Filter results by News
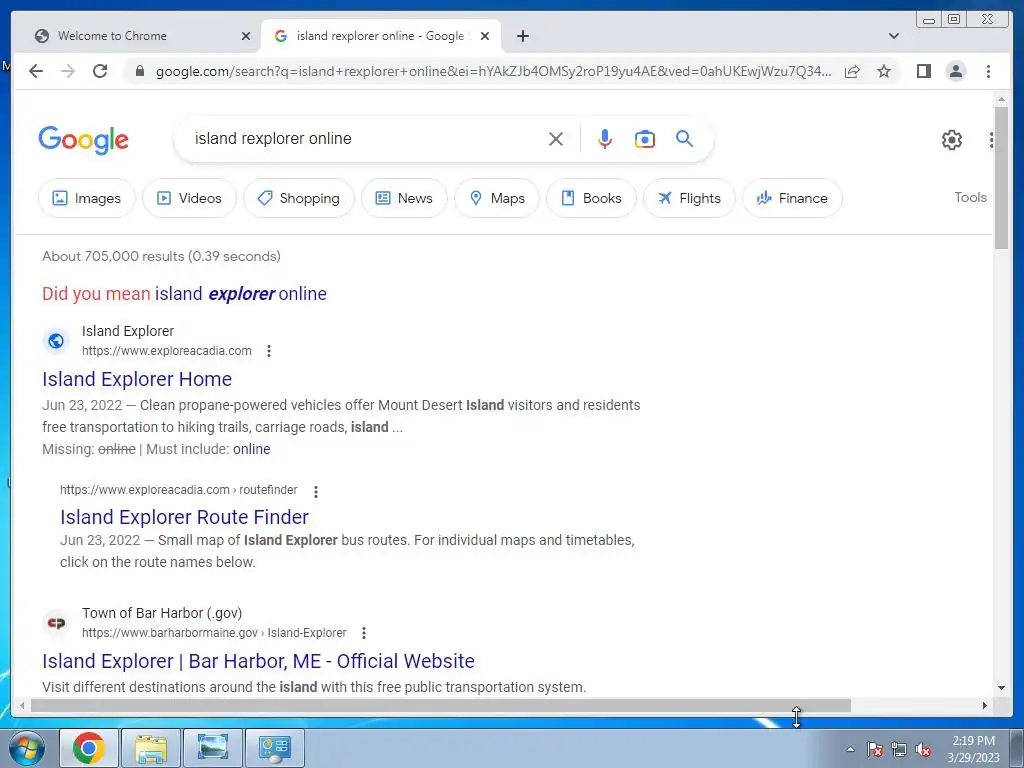The width and height of the screenshot is (1024, 768). [404, 198]
